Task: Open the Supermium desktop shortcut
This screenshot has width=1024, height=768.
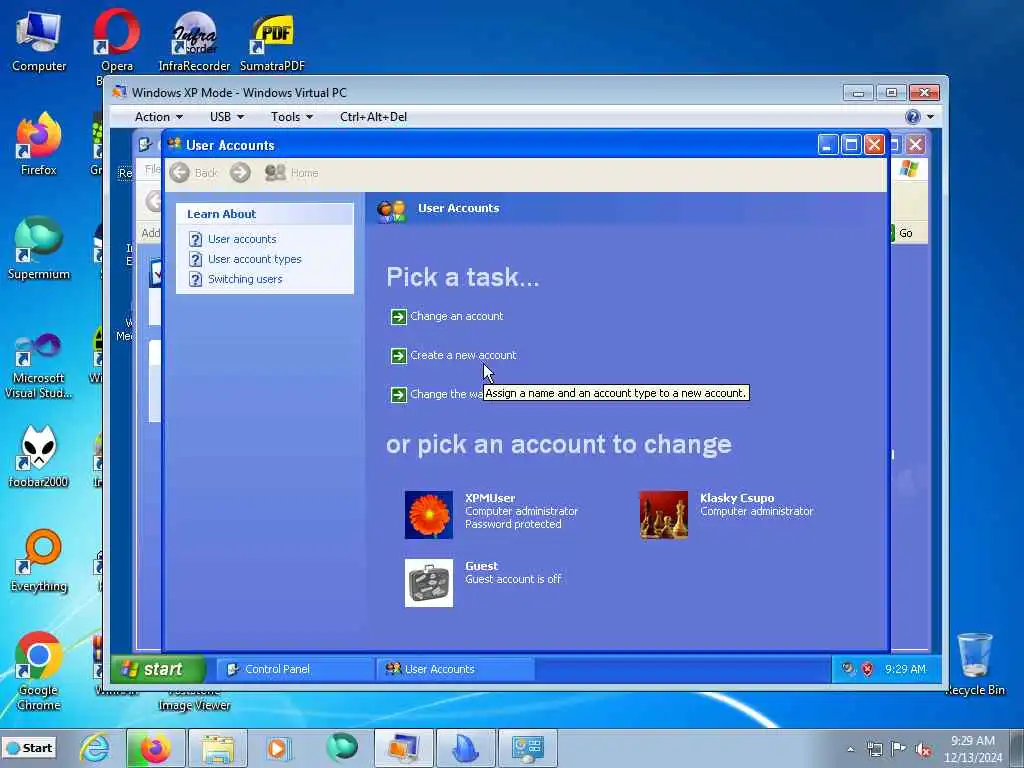Action: (x=39, y=248)
